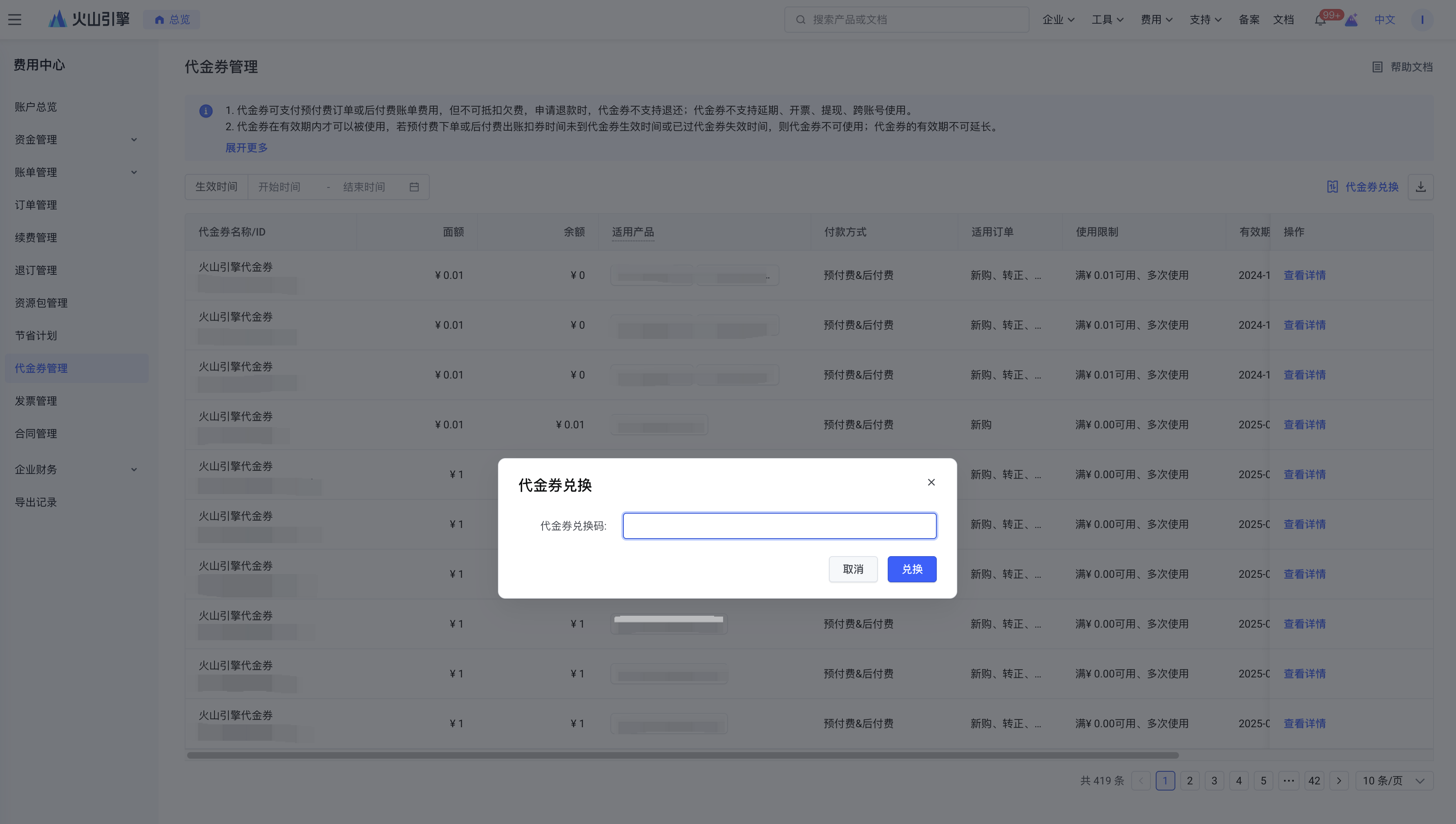The height and width of the screenshot is (824, 1456).
Task: Expand the 企业 top menu
Action: point(1058,20)
